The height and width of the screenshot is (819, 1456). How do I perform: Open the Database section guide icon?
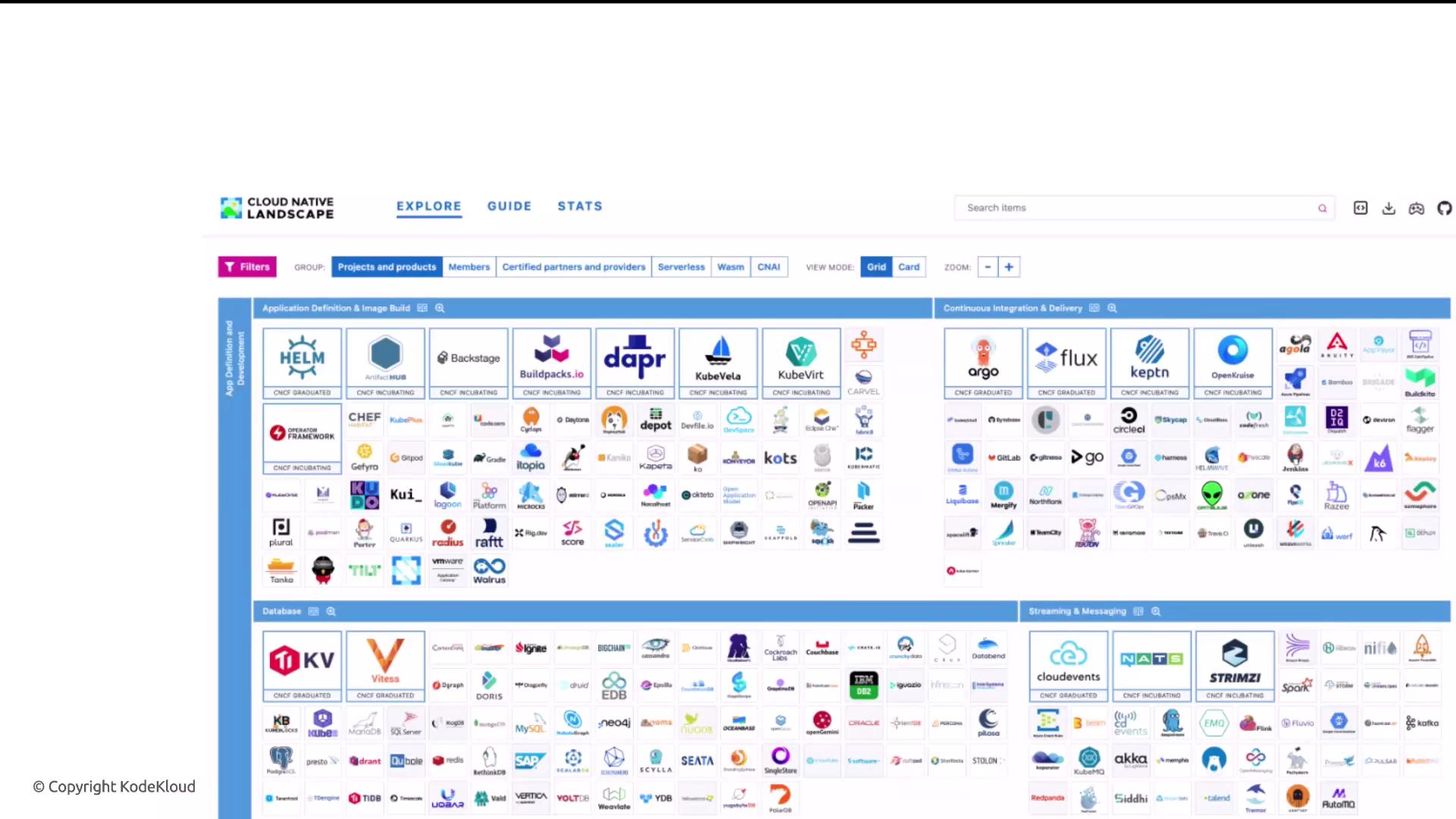pos(313,611)
